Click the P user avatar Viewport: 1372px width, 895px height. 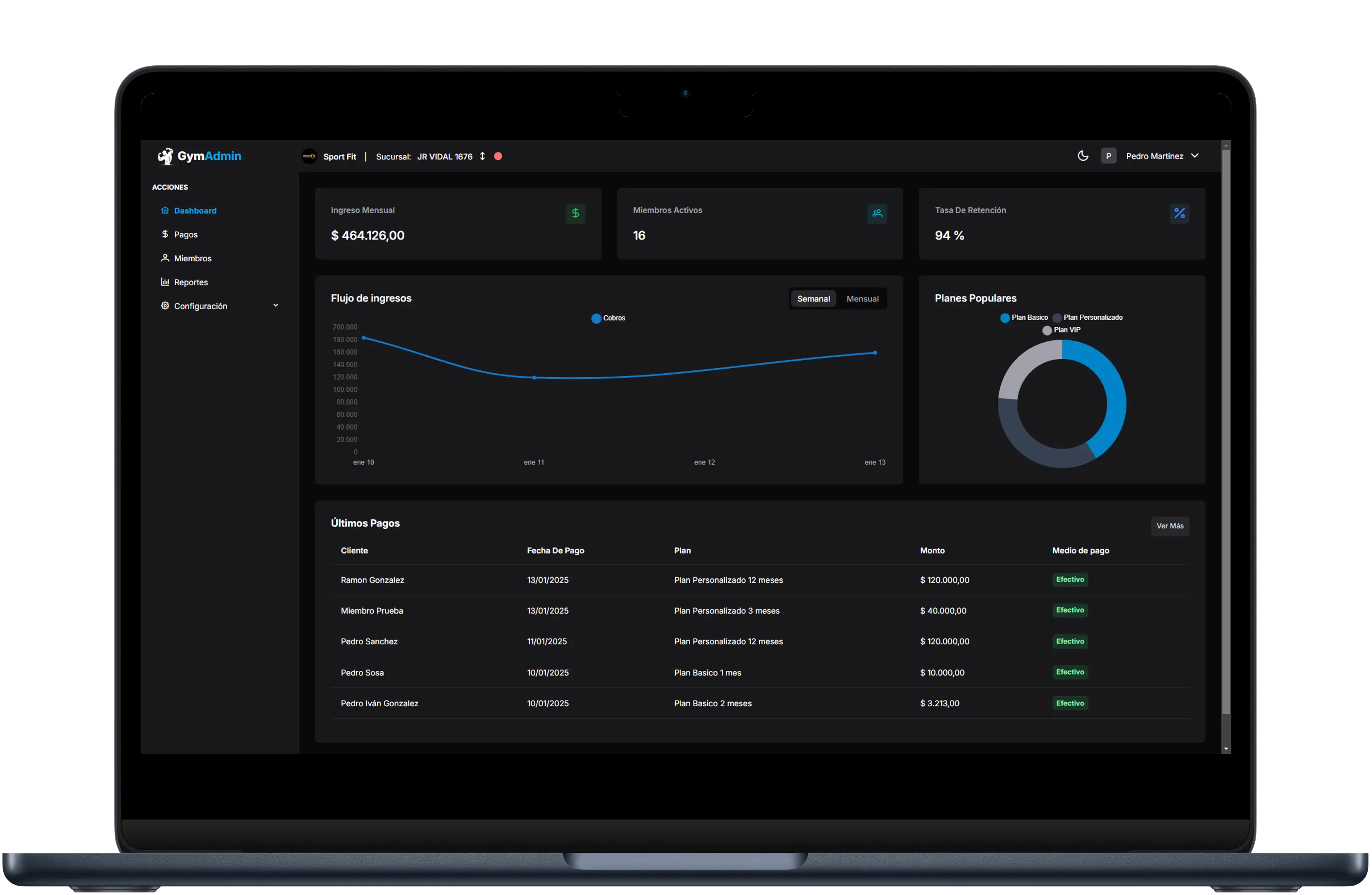click(1109, 156)
